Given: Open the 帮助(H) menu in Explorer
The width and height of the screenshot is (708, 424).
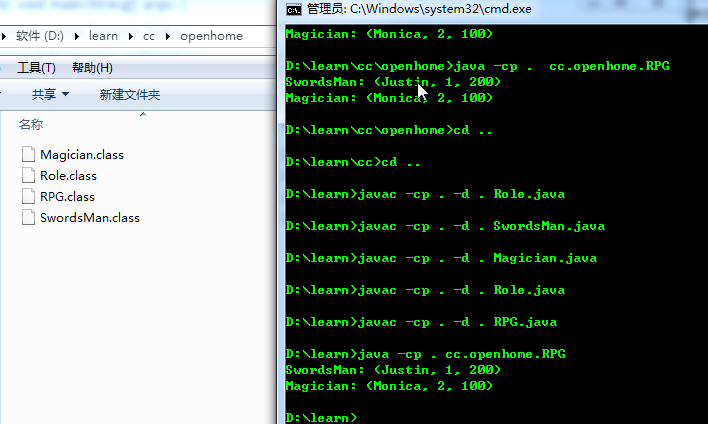Looking at the screenshot, I should (92, 68).
